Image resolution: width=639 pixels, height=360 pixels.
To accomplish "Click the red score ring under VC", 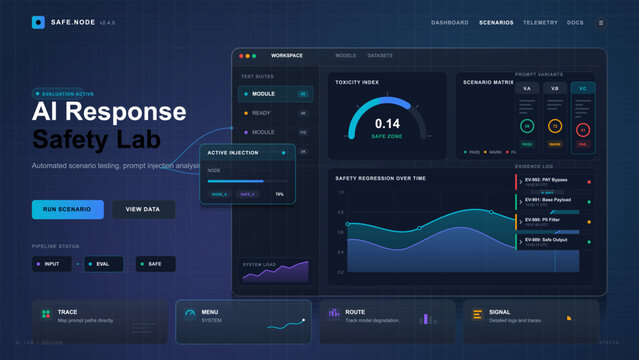I will (x=583, y=130).
